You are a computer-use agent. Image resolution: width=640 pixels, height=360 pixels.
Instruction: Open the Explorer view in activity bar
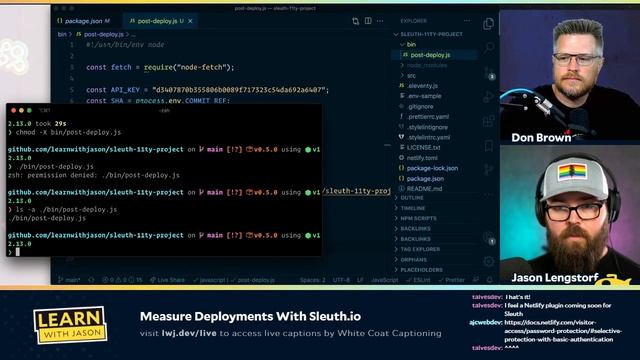488,24
